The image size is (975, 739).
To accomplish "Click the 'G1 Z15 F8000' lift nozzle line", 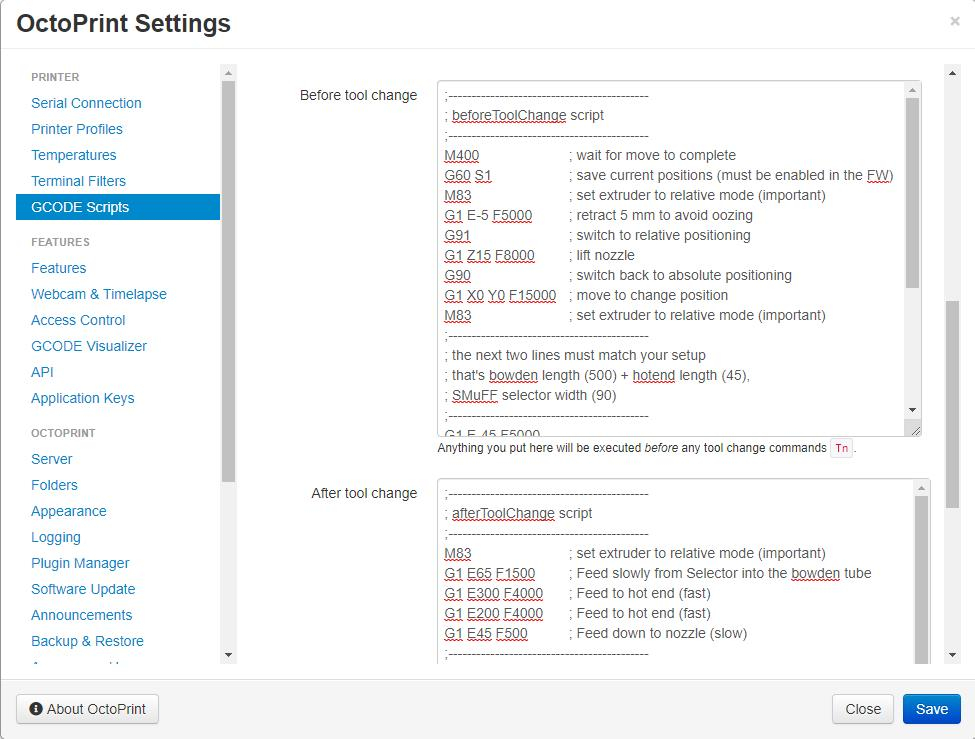I will coord(489,255).
